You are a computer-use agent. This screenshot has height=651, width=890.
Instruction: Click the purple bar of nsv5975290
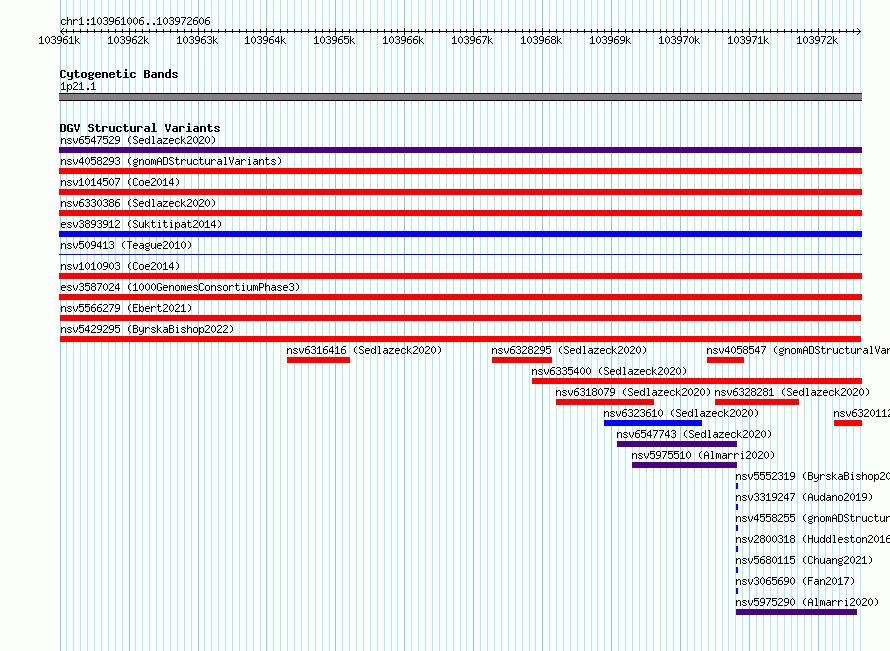[796, 612]
